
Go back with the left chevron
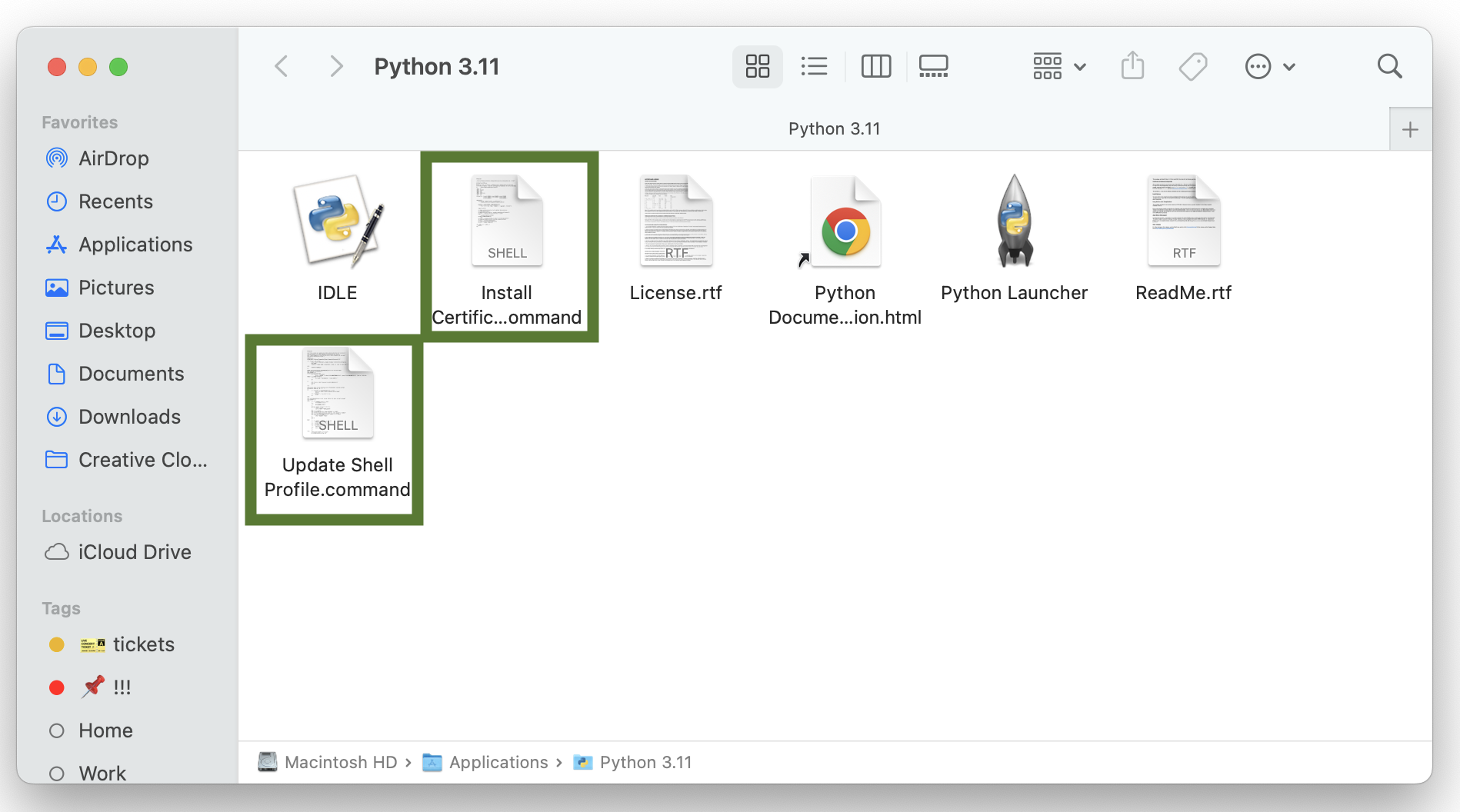click(x=282, y=67)
